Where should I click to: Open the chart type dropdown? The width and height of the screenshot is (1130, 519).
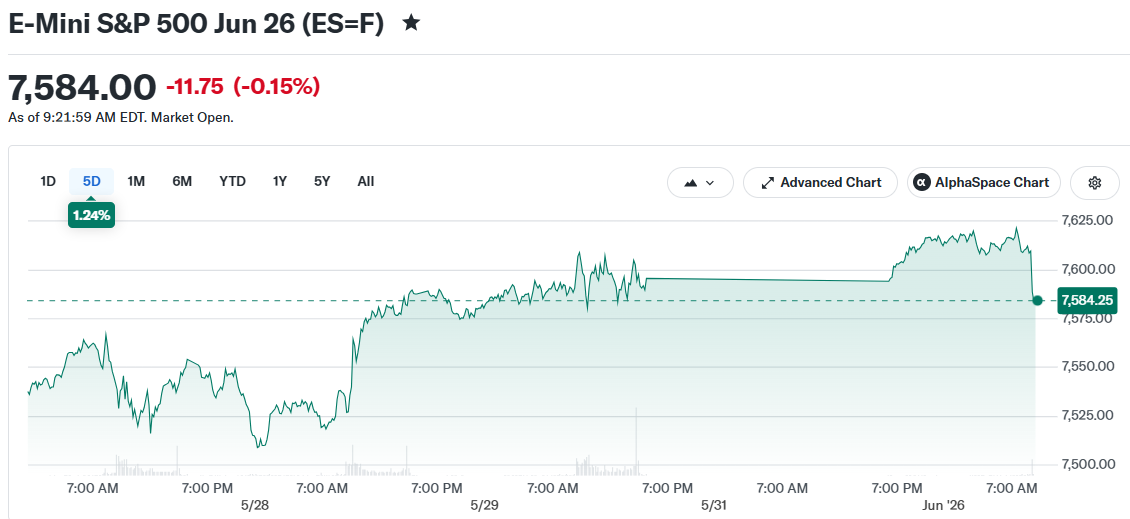[700, 182]
